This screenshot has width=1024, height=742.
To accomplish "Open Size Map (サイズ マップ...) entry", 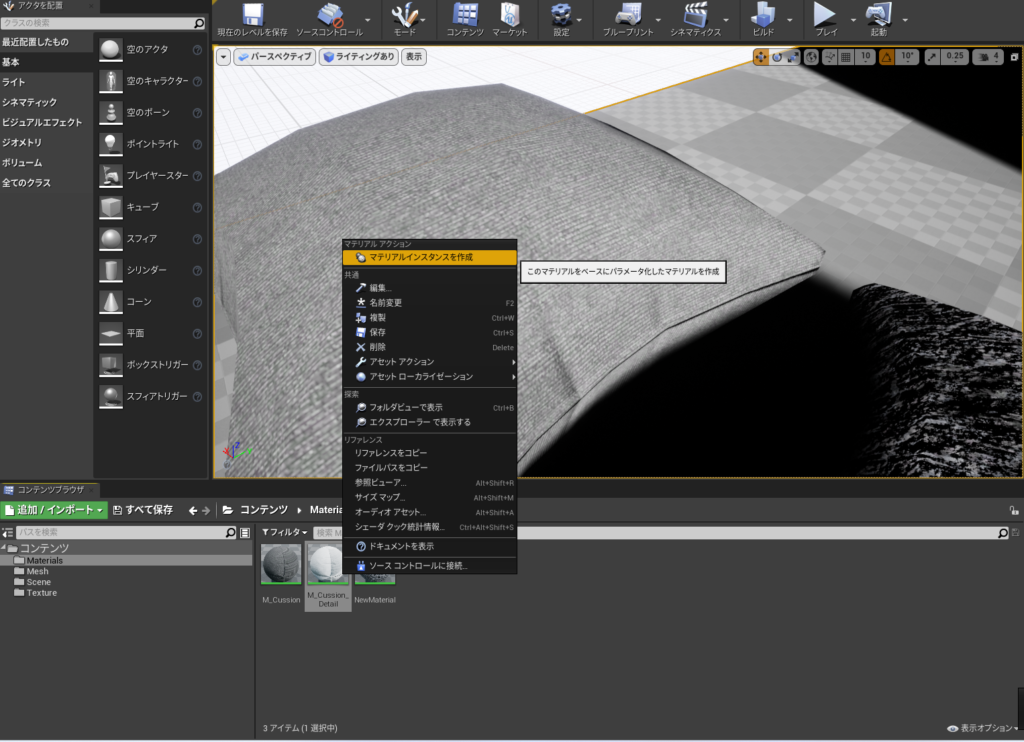I will point(430,498).
